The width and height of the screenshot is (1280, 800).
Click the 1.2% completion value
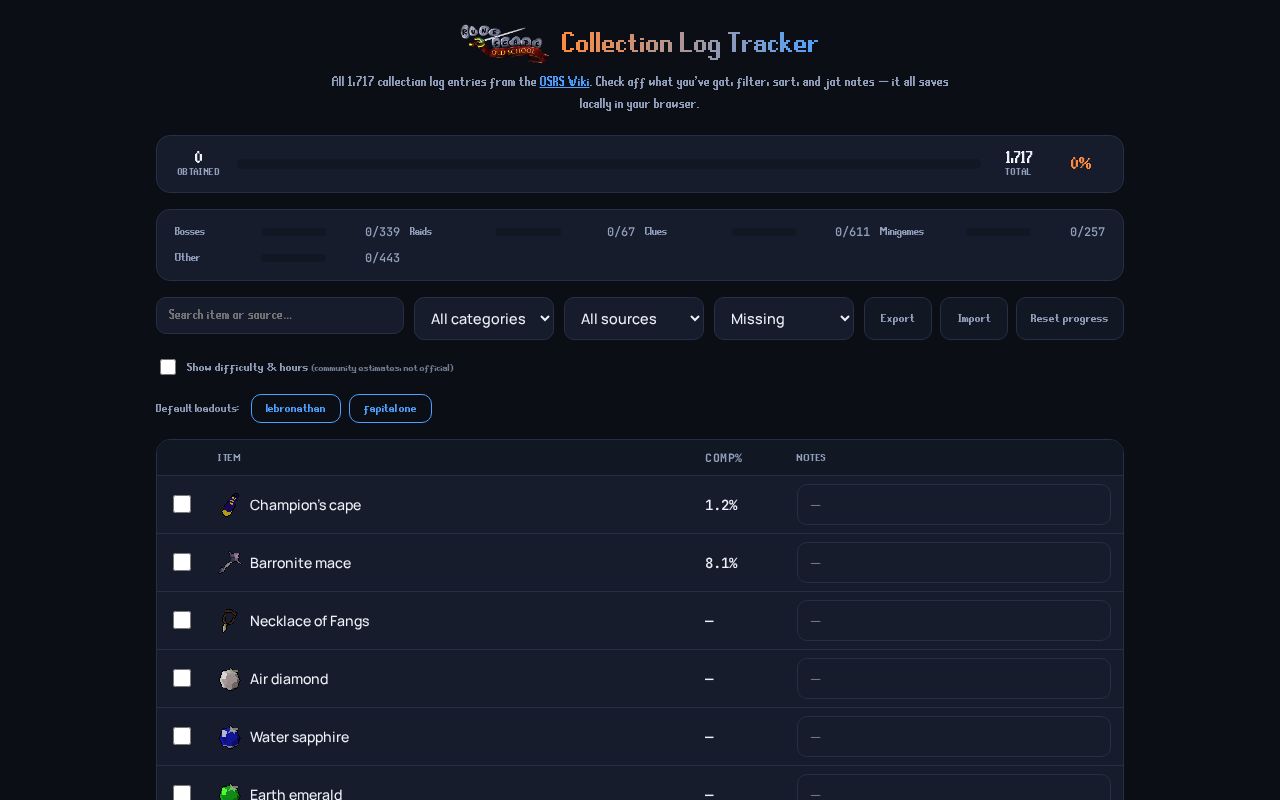point(721,505)
